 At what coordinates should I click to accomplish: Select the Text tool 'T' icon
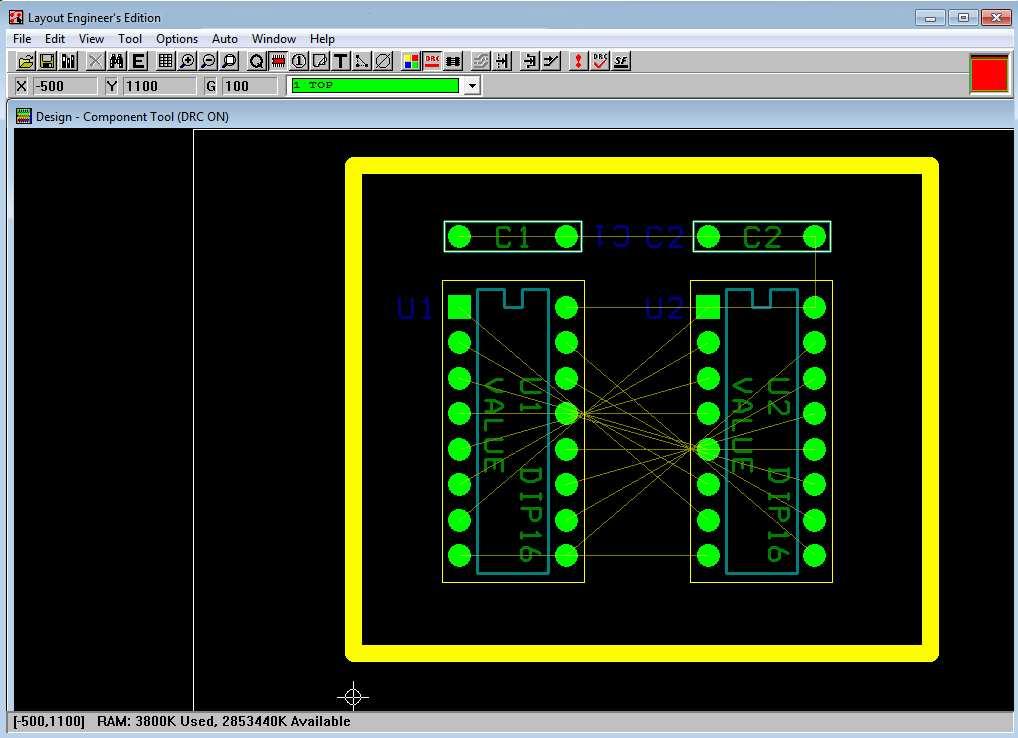point(341,62)
